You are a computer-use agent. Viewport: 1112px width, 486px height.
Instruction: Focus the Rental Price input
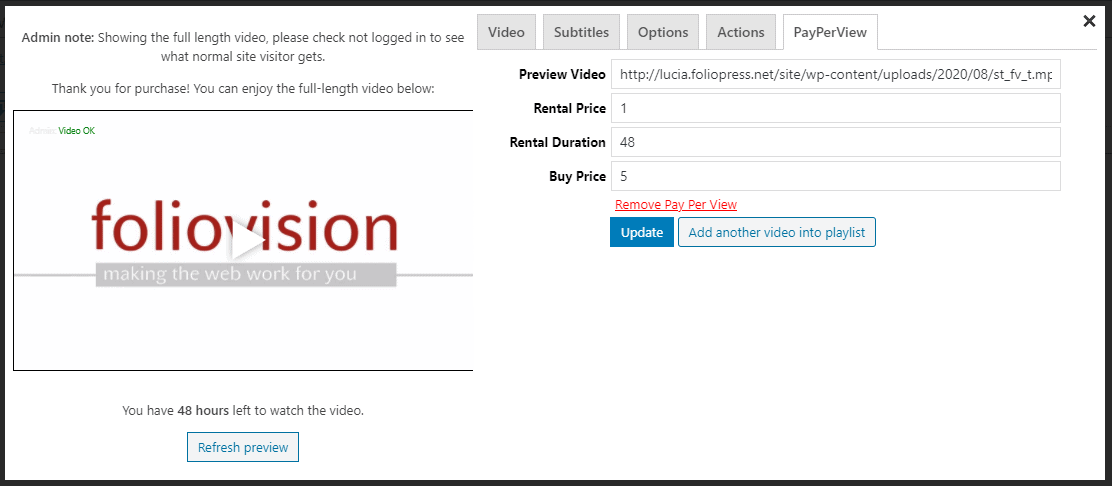[x=835, y=109]
